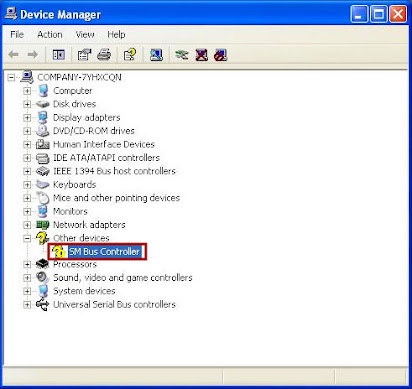Collapse the Other devices category
412x389 pixels.
click(27, 238)
